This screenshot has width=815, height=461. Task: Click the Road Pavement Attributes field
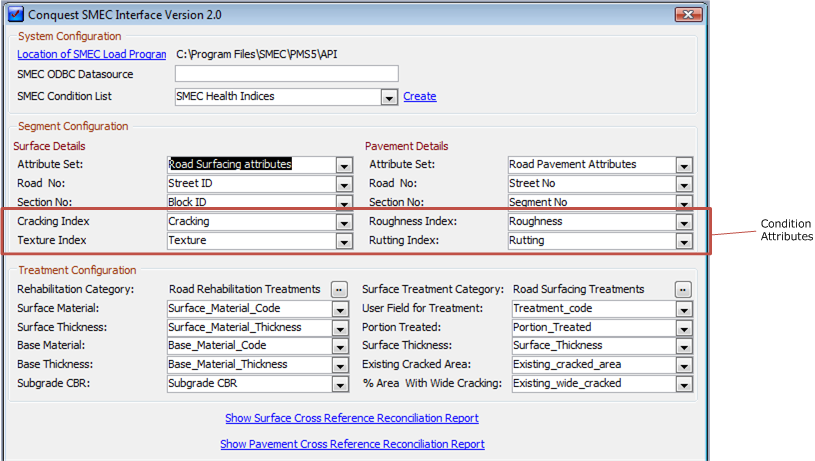pyautogui.click(x=592, y=164)
